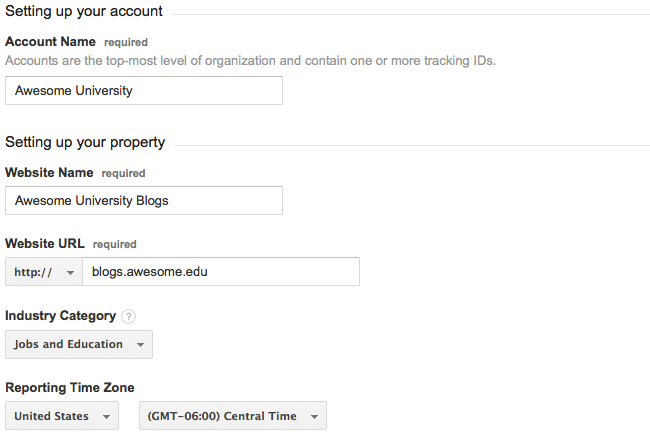650x436 pixels.
Task: Click the arrow beside United States
Action: [107, 417]
